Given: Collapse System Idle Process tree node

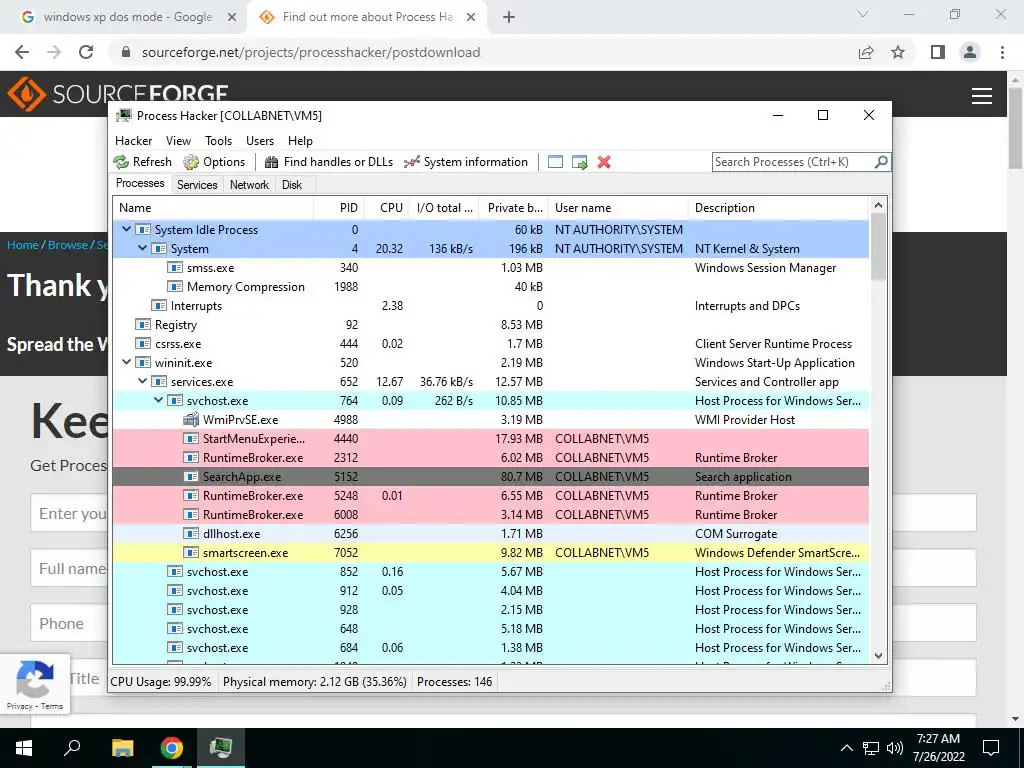Looking at the screenshot, I should tap(126, 229).
